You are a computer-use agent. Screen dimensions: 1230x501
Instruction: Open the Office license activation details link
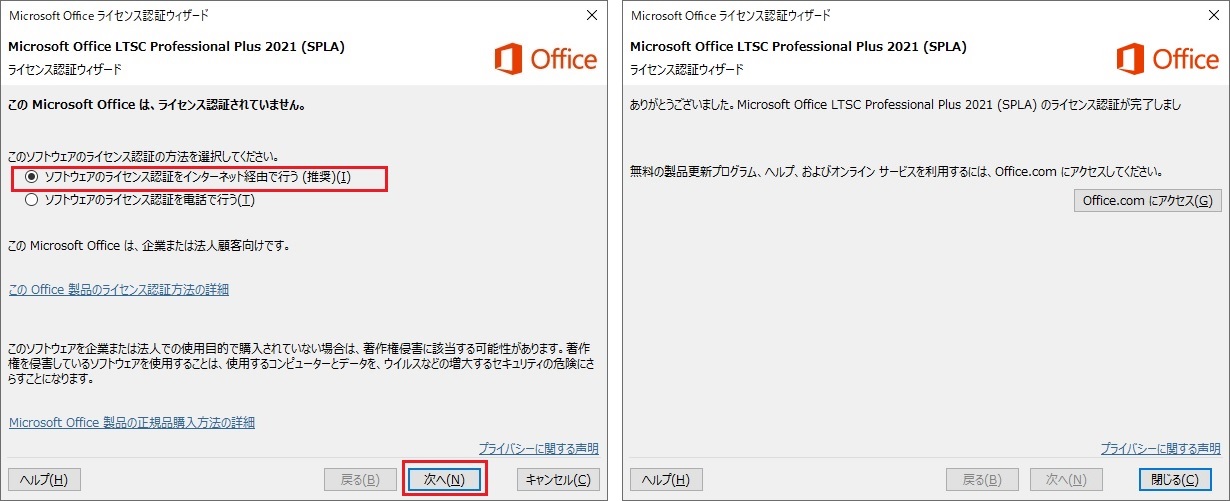tap(118, 290)
